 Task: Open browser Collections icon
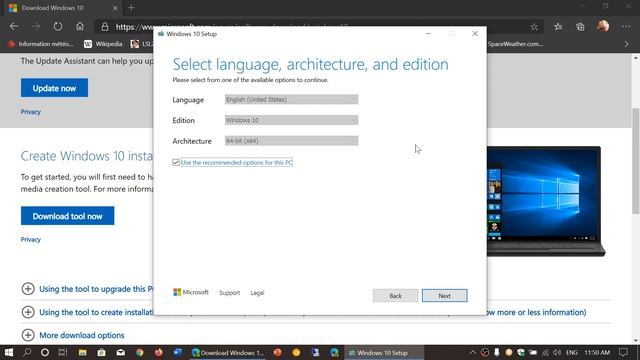coord(580,27)
